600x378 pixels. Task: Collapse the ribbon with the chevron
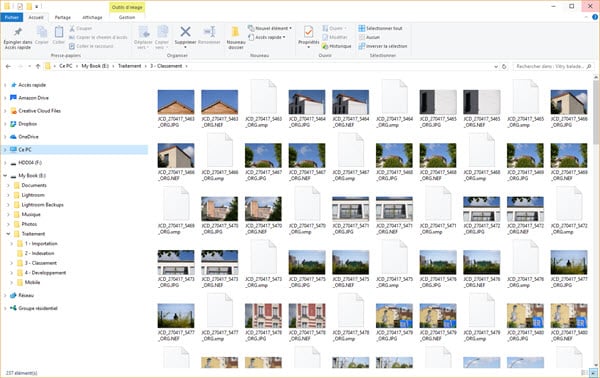pyautogui.click(x=587, y=17)
